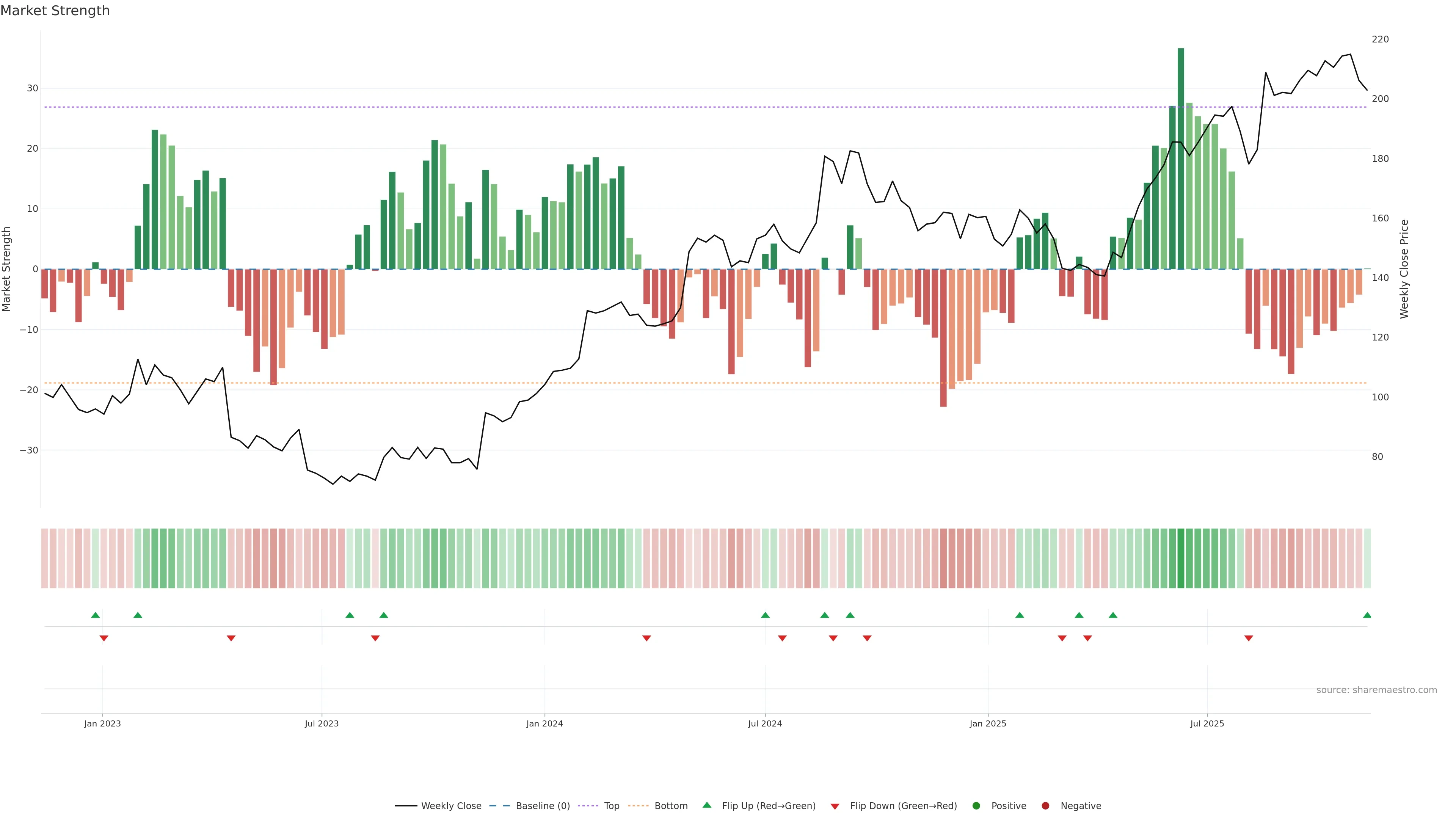Click the Weekly Close Price axis title
Viewport: 1456px width, 819px height.
[1404, 269]
